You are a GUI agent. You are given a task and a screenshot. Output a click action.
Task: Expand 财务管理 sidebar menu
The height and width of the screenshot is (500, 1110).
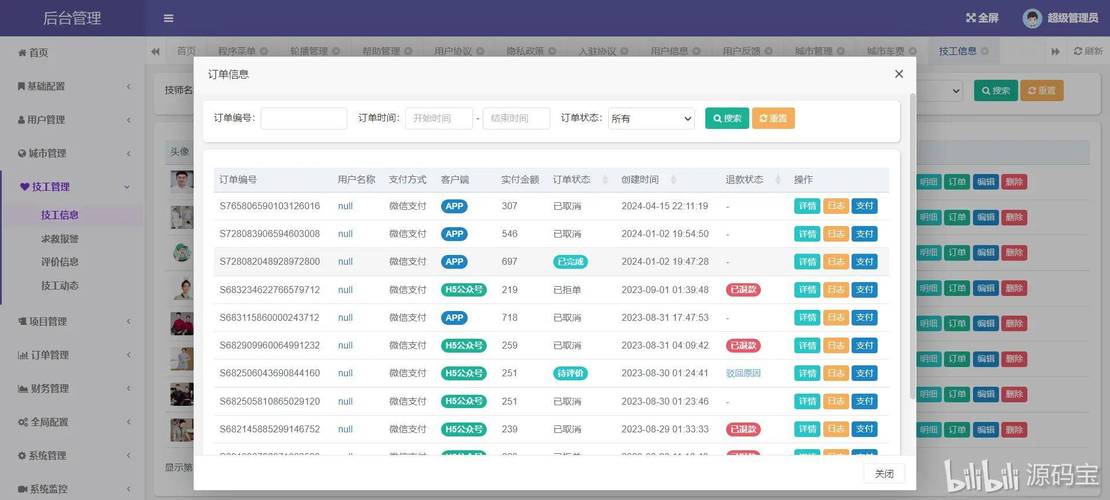[71, 388]
